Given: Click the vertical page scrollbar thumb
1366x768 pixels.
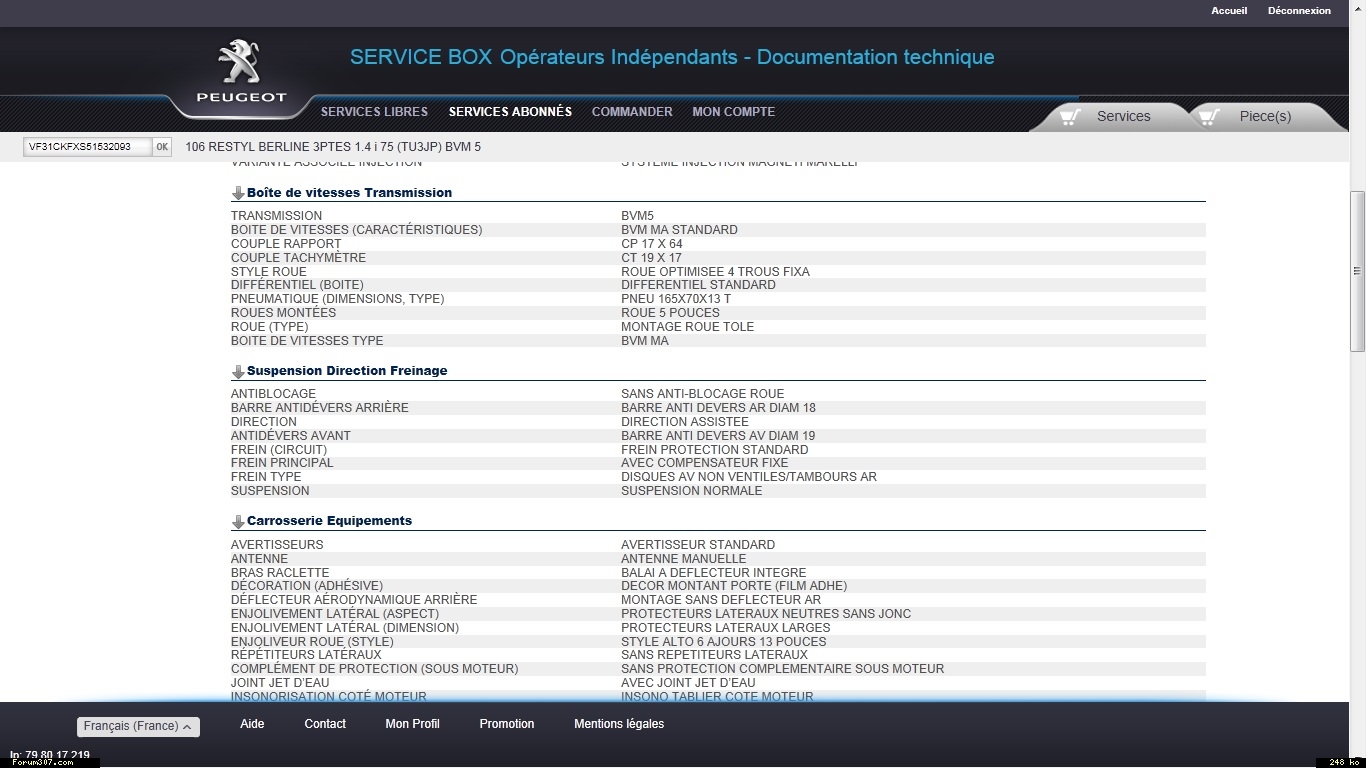Looking at the screenshot, I should pos(1357,271).
